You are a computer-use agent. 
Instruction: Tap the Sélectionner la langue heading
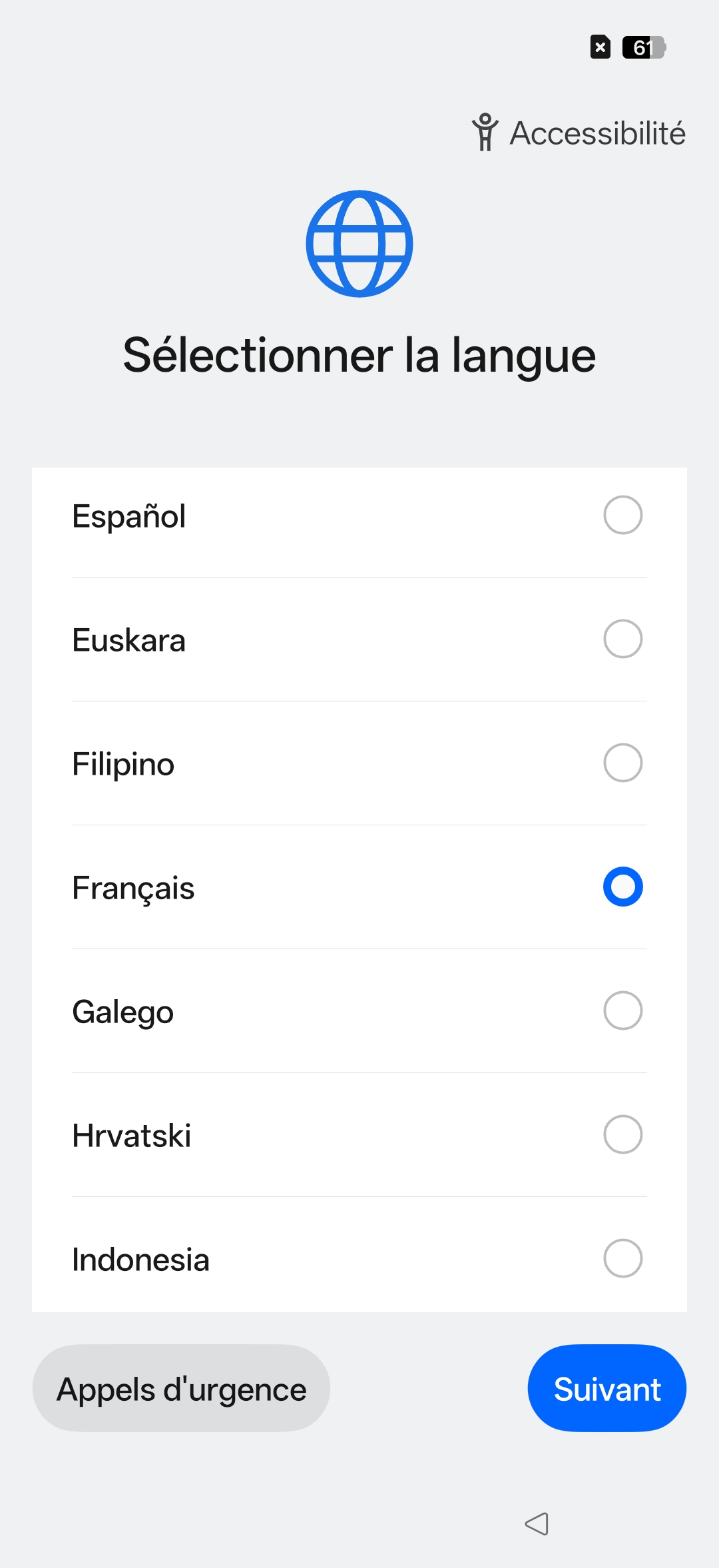coord(359,356)
